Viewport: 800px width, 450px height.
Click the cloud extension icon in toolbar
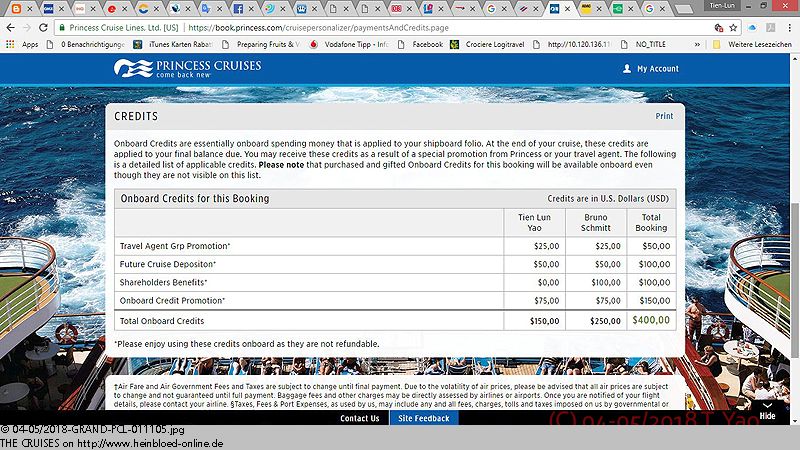(752, 28)
